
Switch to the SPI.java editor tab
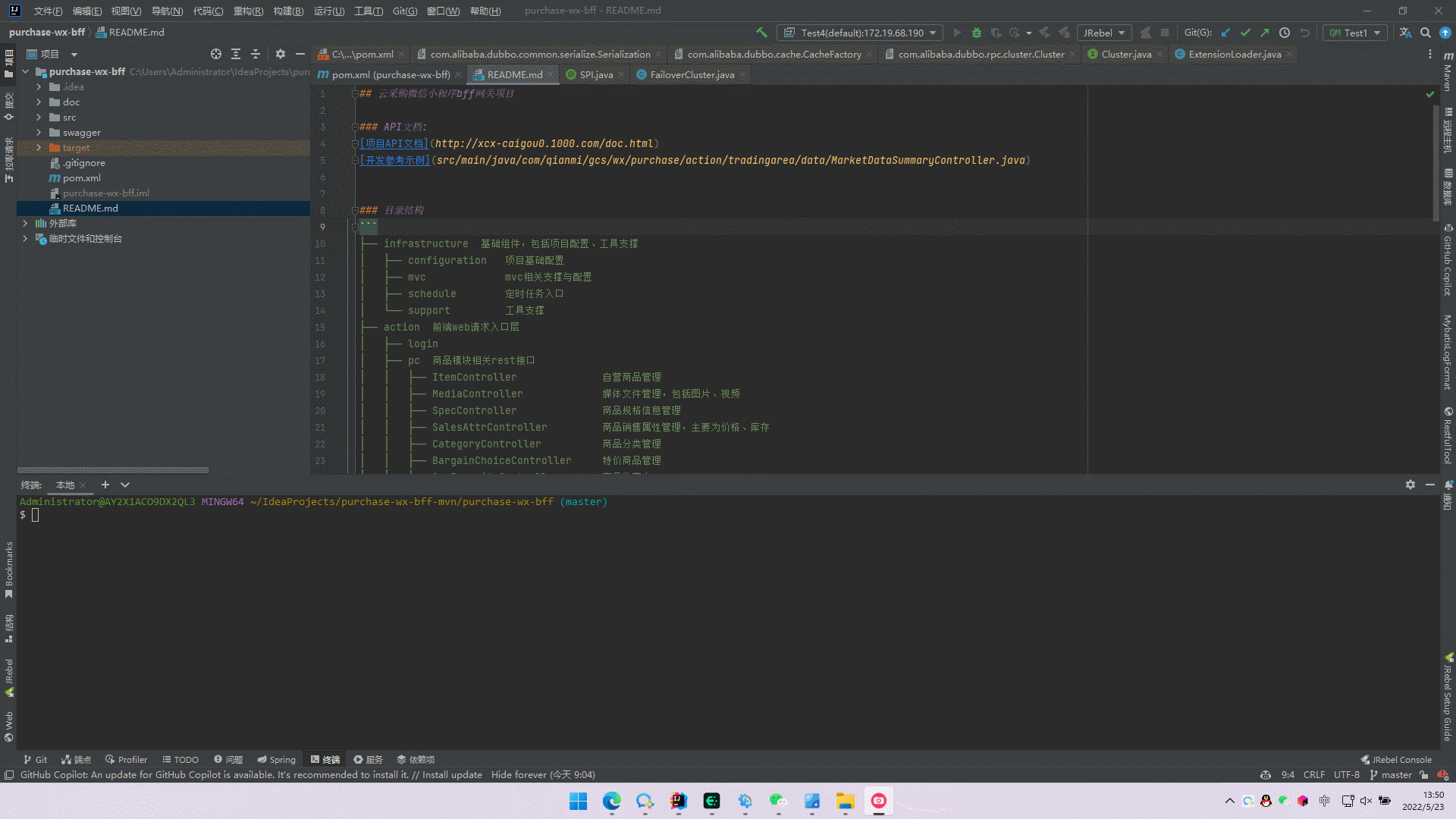[x=595, y=74]
